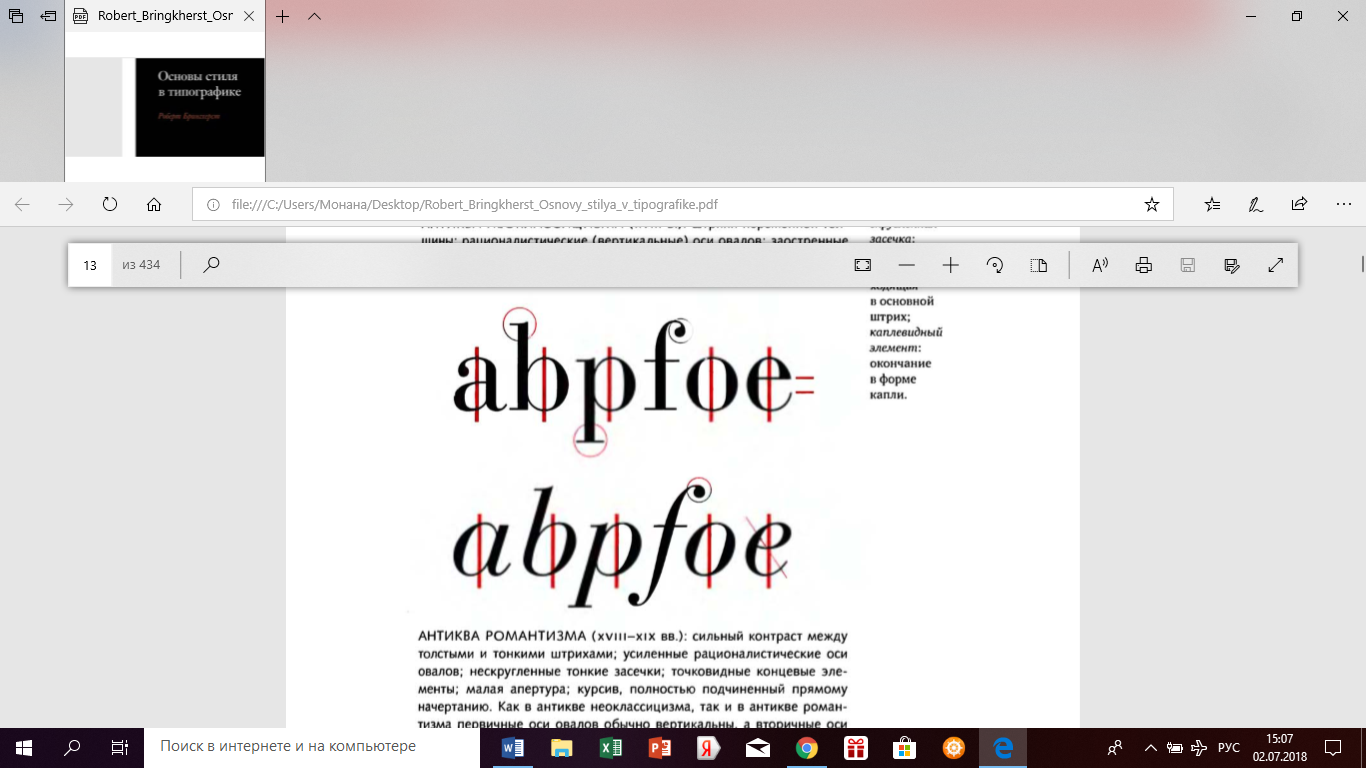Viewport: 1366px width, 768px height.
Task: Go forward in browser history
Action: click(x=66, y=204)
